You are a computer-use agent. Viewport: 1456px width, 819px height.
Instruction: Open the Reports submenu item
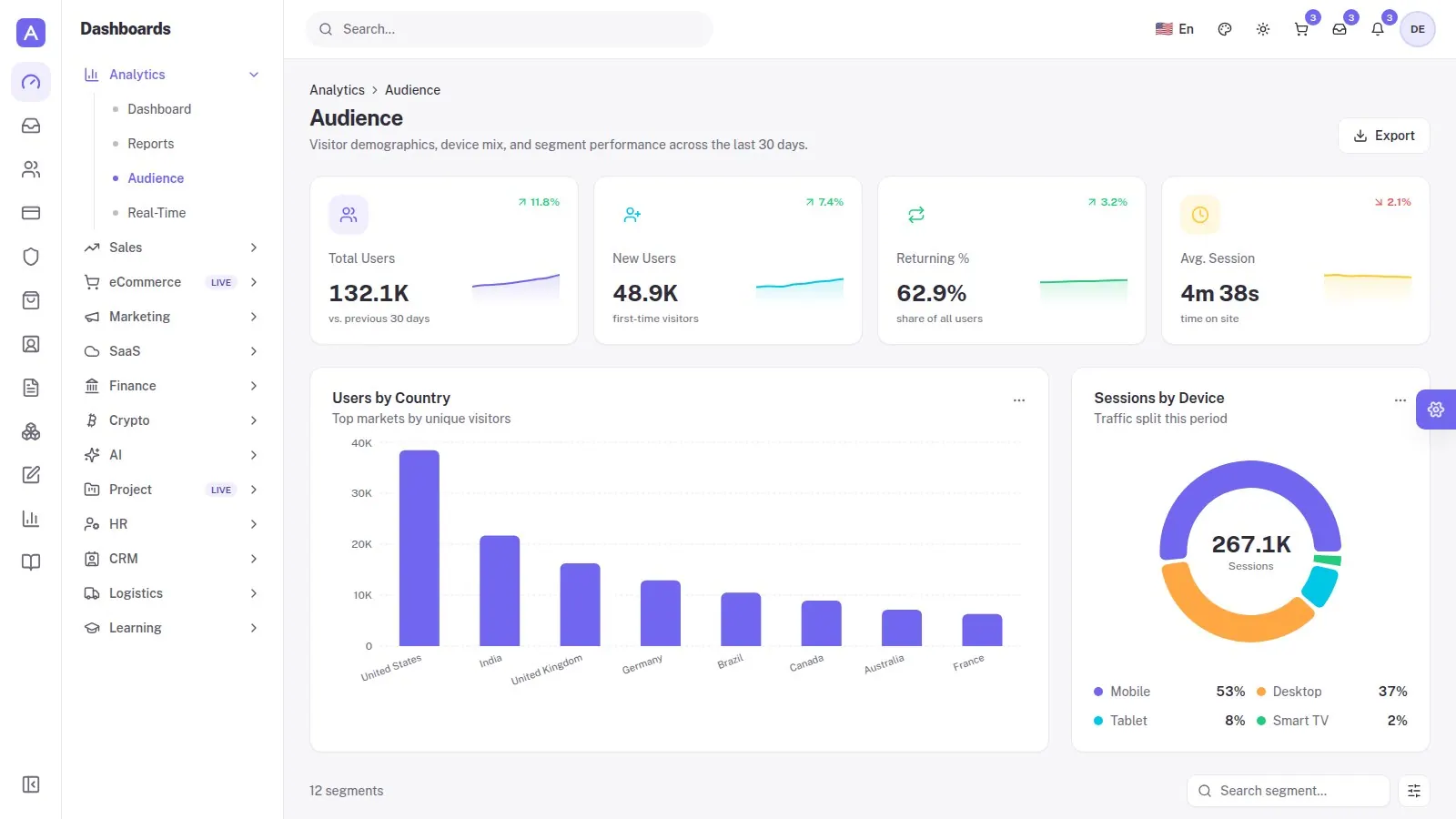tap(151, 144)
